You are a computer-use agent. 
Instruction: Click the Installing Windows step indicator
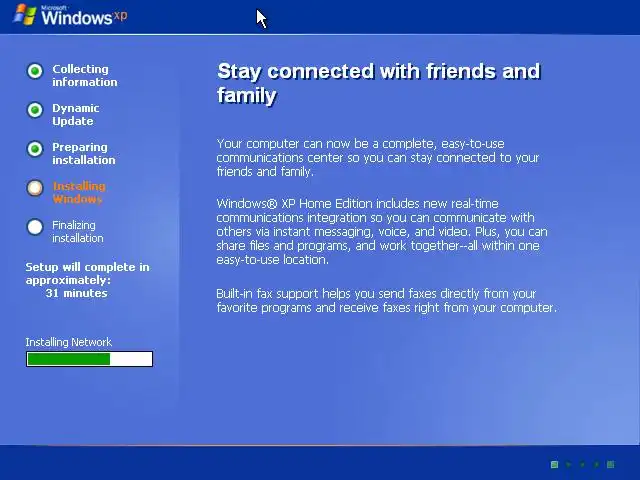coord(35,188)
